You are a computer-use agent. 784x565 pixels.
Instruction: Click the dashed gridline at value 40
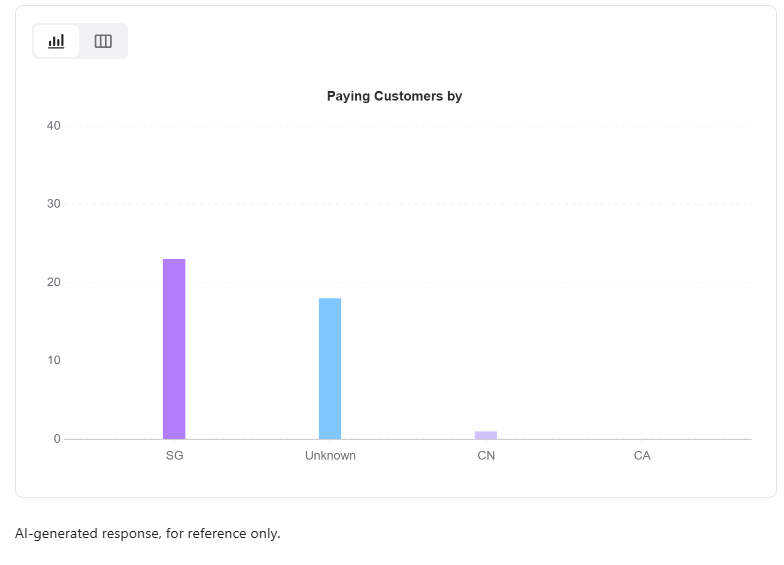[410, 126]
